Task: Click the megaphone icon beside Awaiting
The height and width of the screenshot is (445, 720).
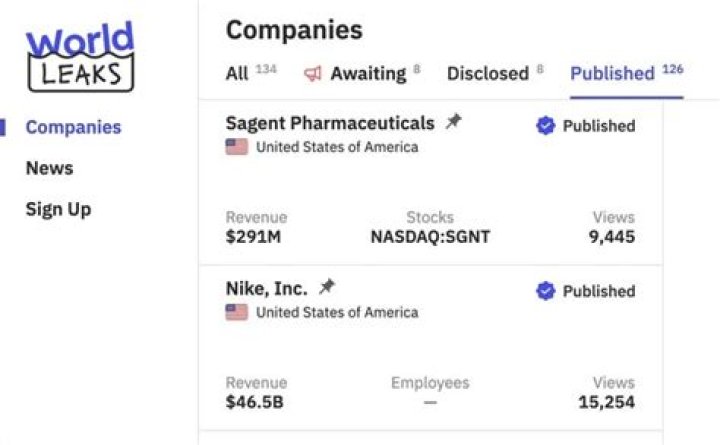Action: [x=313, y=73]
